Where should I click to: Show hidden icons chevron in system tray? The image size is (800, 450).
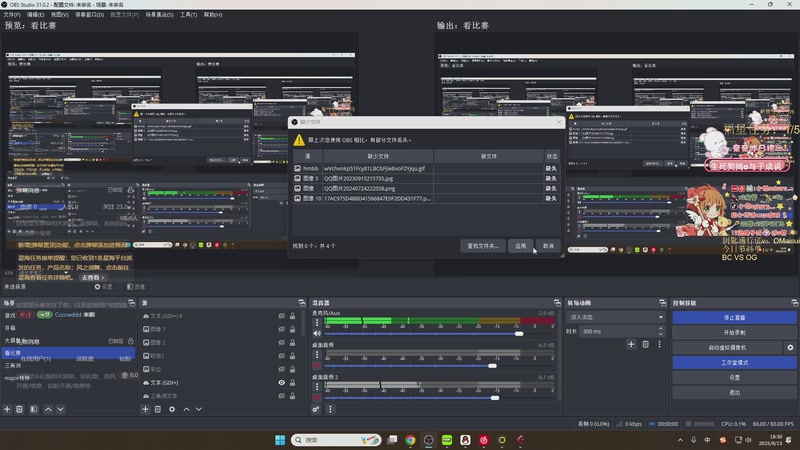coord(680,440)
